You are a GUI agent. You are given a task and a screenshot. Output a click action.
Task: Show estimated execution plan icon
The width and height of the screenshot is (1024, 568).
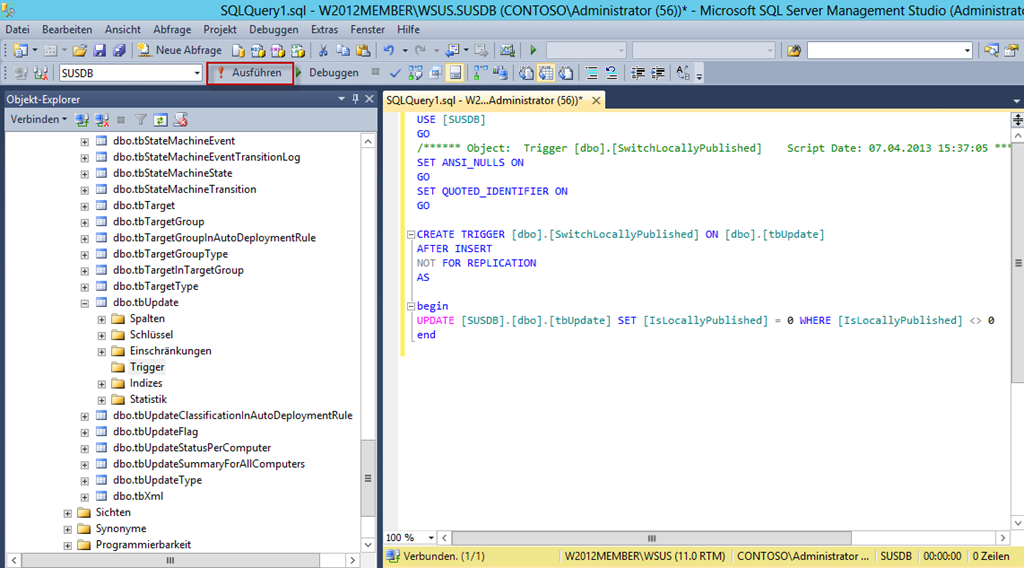point(415,73)
